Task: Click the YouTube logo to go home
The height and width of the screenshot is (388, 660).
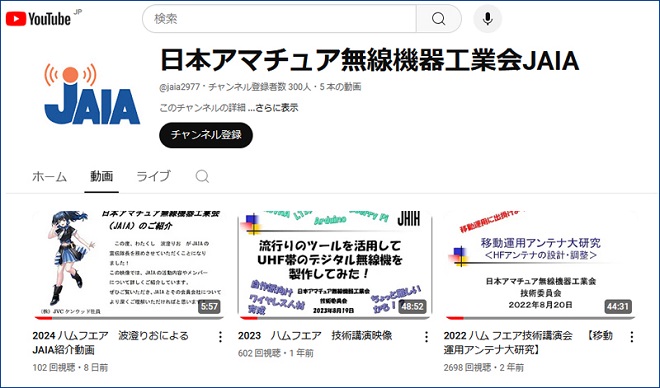Action: pos(38,19)
